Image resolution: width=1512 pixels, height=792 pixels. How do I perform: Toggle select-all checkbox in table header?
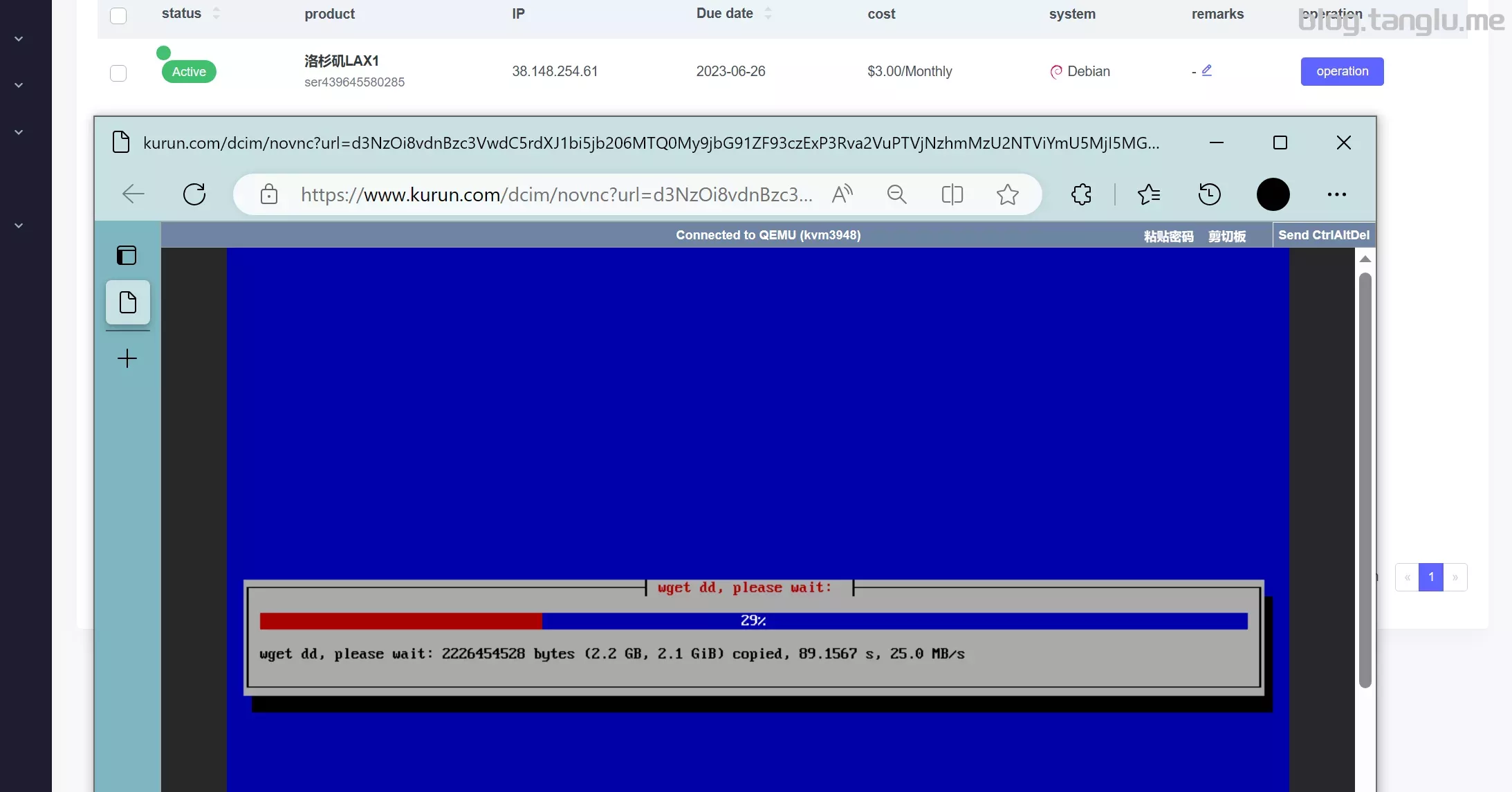click(118, 15)
